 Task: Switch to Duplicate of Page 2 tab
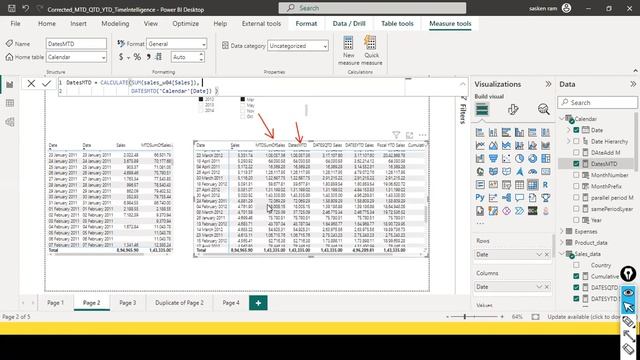pyautogui.click(x=179, y=303)
